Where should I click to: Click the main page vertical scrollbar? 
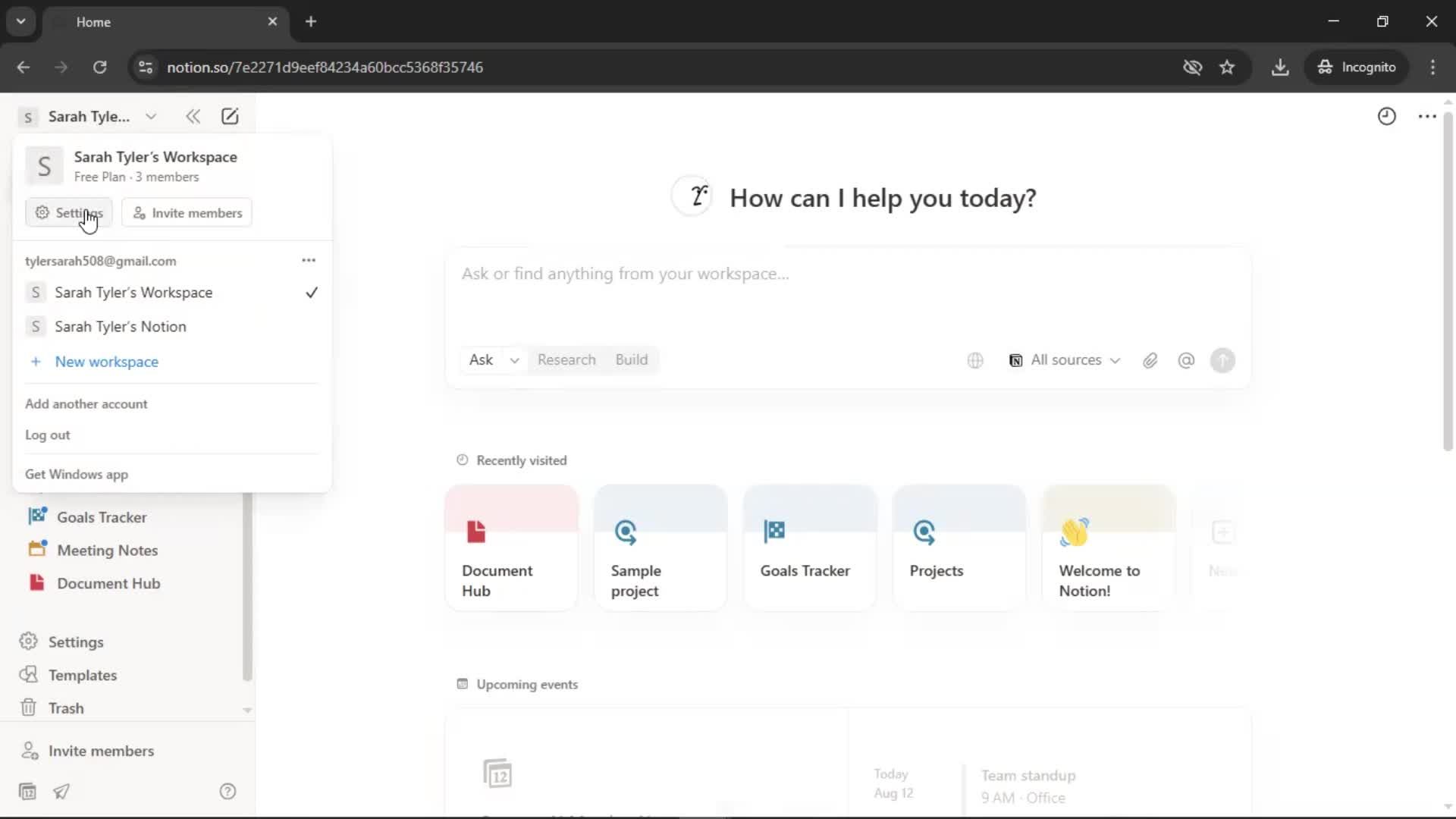1447,281
